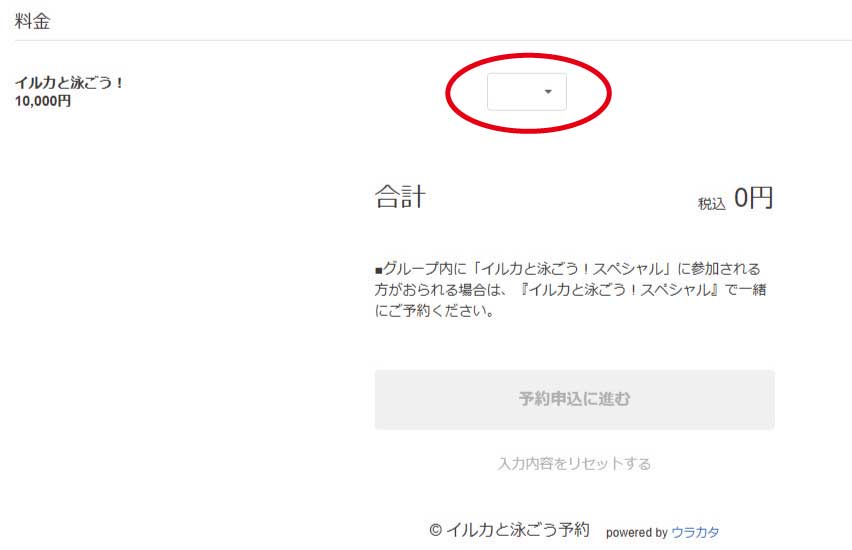This screenshot has width=852, height=550.
Task: Open the イルカと泳ごう！ quantity dropdown
Action: (527, 92)
